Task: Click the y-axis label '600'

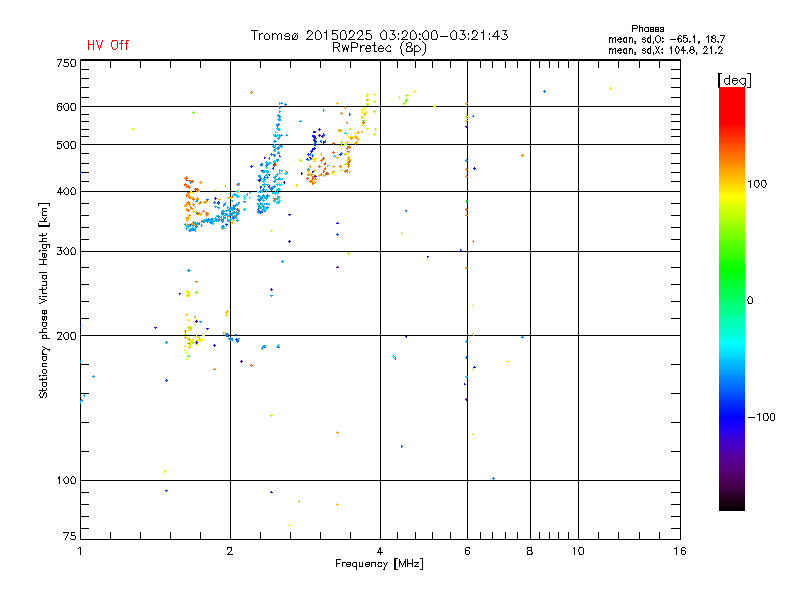Action: [66, 107]
